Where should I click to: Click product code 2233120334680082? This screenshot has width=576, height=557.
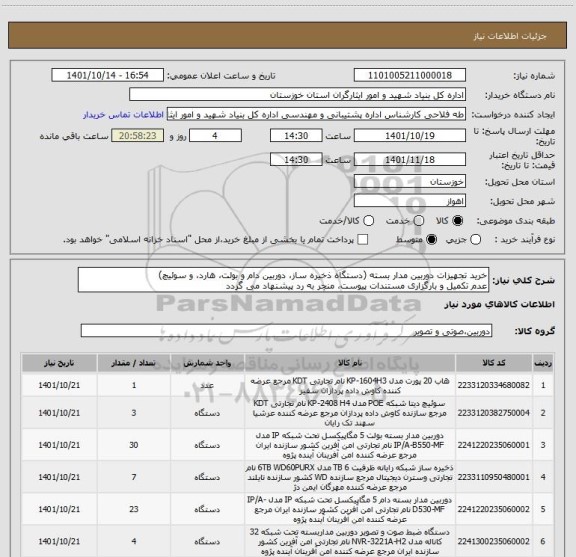click(494, 385)
